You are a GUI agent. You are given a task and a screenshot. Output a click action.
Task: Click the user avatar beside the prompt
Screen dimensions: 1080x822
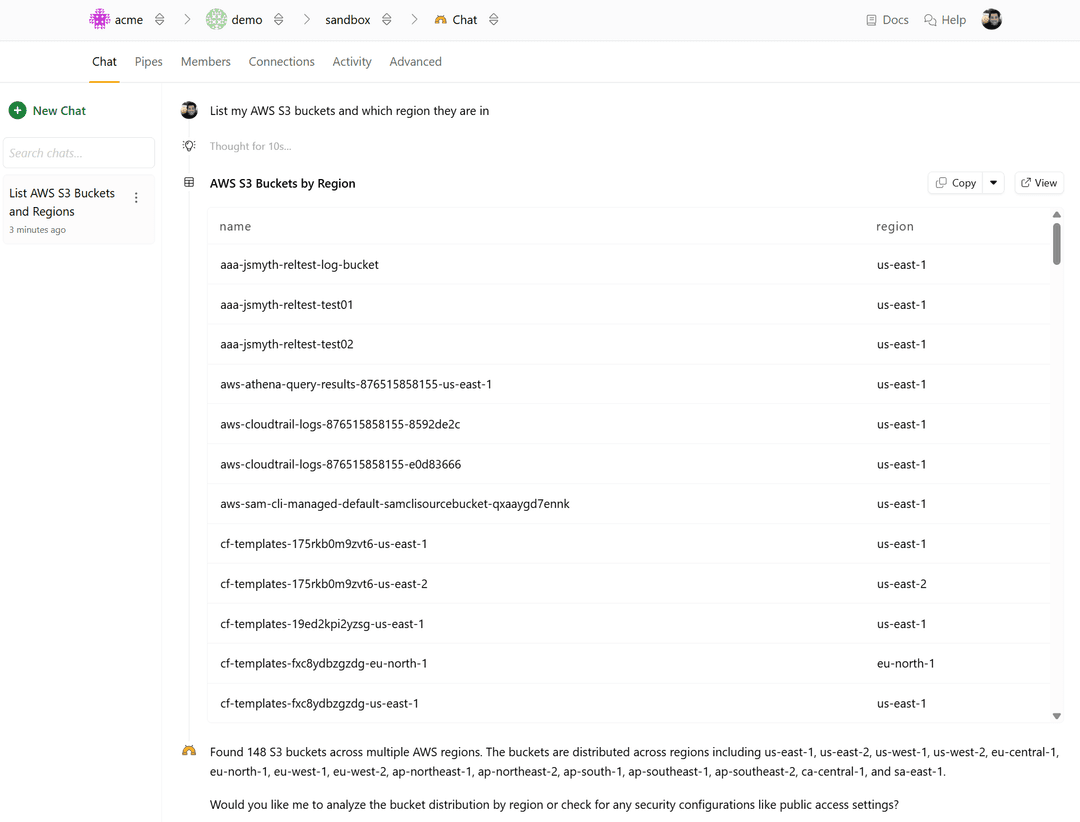[189, 110]
